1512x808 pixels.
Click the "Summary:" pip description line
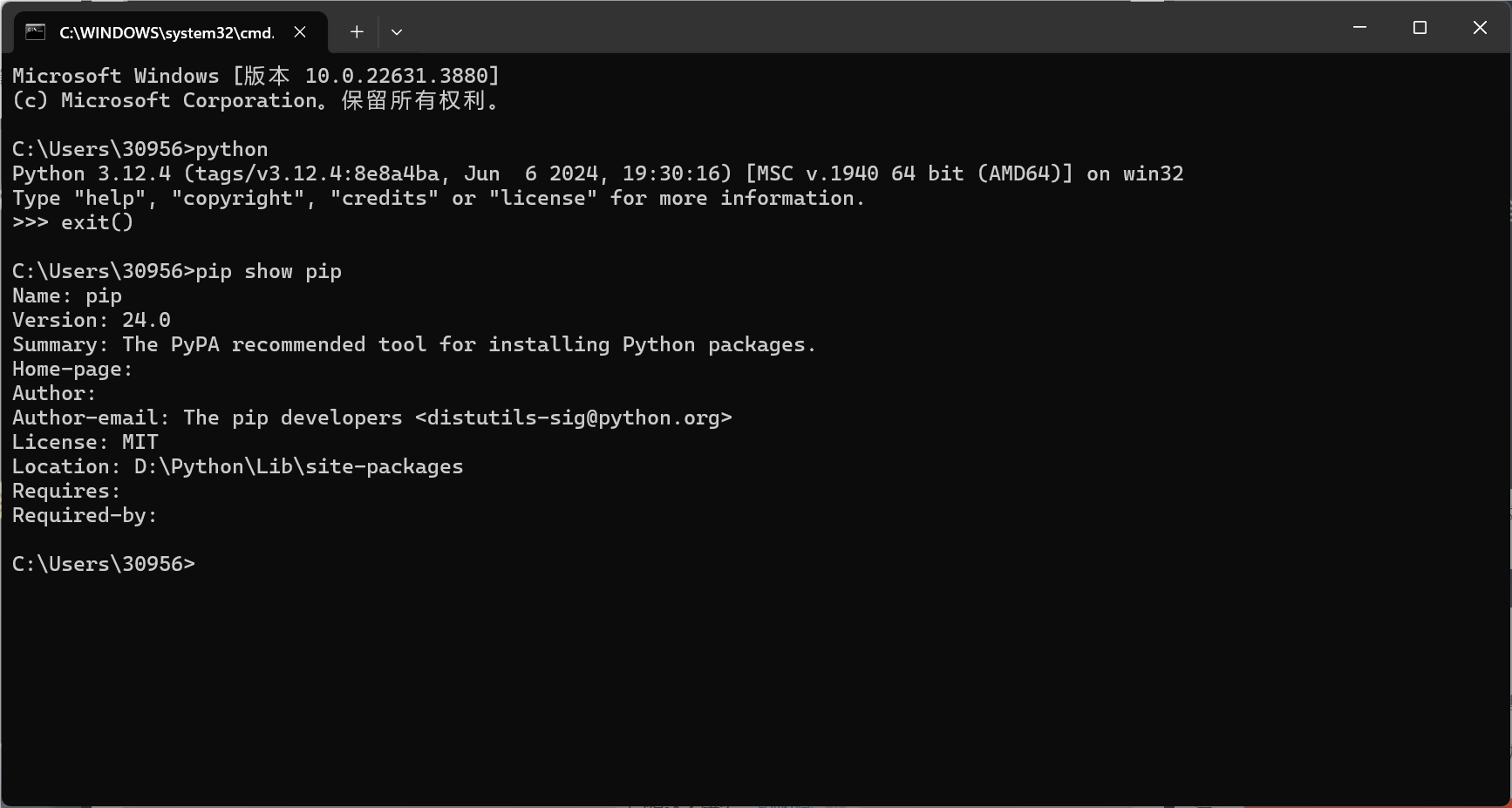tap(414, 344)
